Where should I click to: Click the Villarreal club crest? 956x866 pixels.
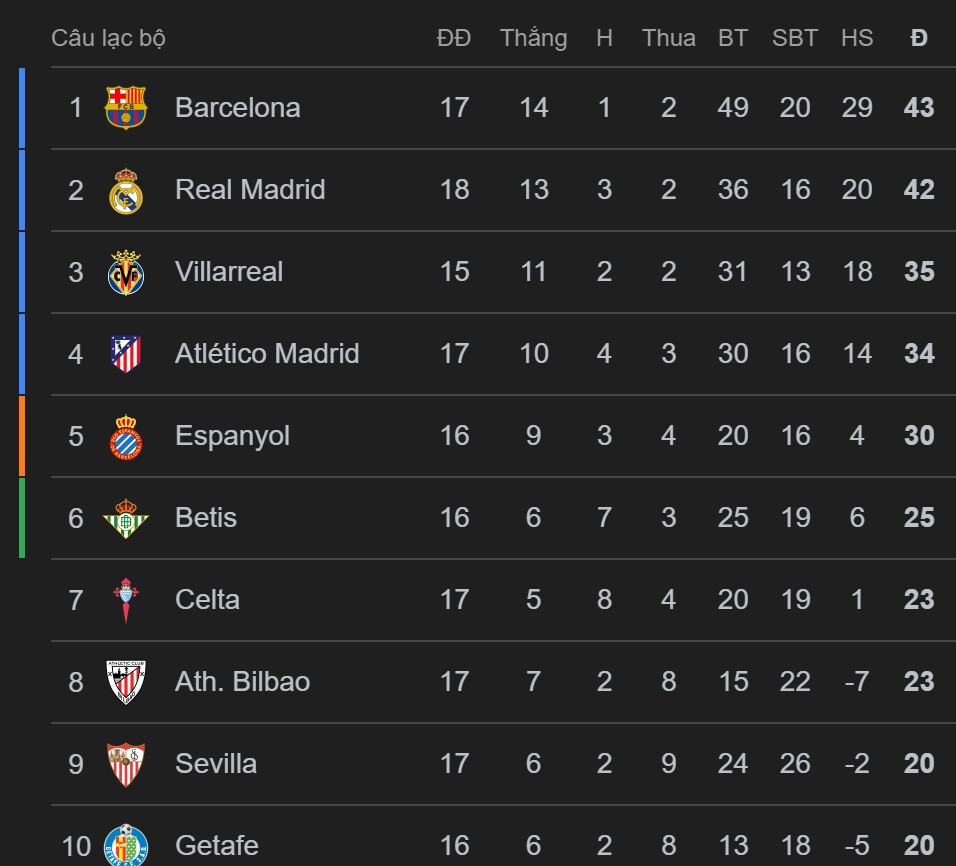click(126, 272)
